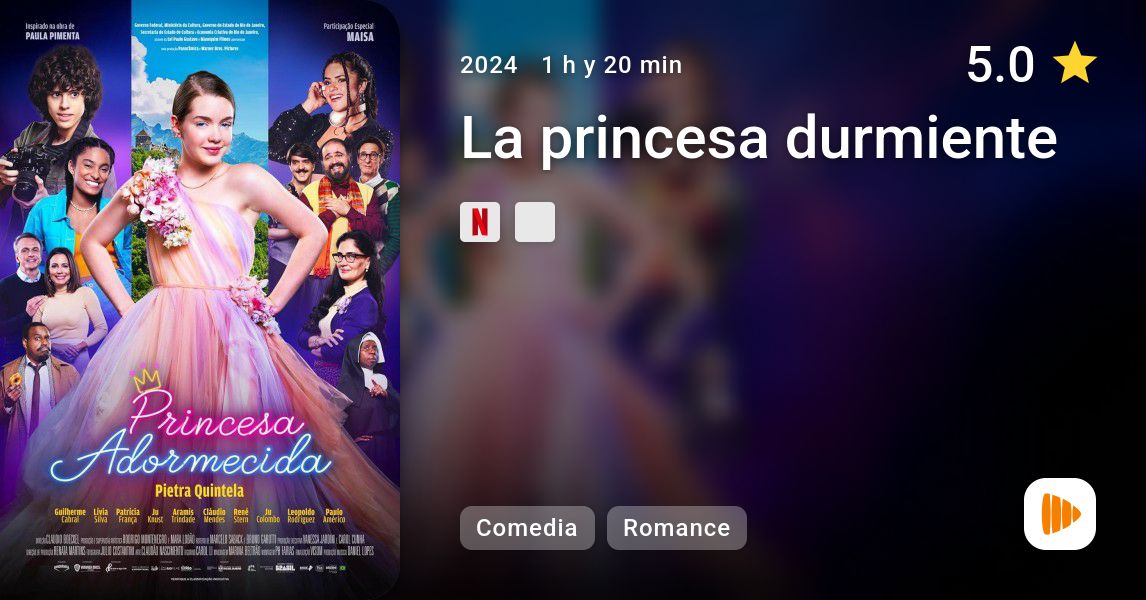The height and width of the screenshot is (600, 1146).
Task: Open the Princesa Adormecida movie poster
Action: [200, 300]
